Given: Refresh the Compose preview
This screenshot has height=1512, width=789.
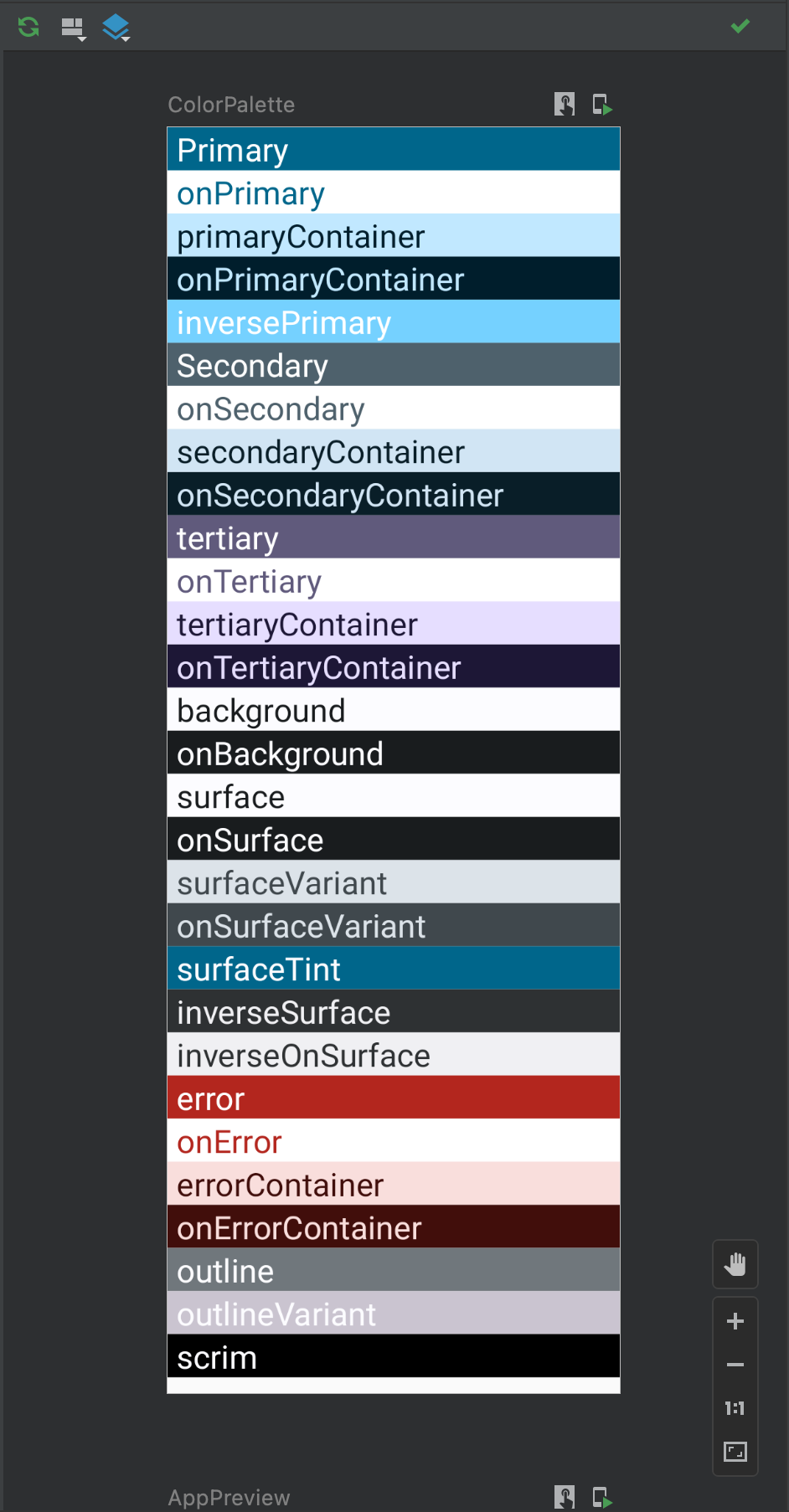Looking at the screenshot, I should pyautogui.click(x=28, y=26).
